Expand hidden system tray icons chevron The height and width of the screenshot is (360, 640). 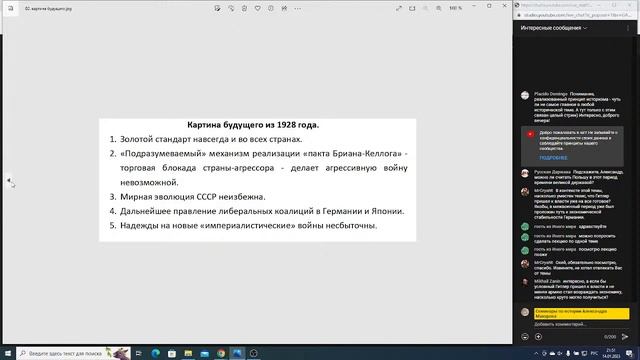pos(536,353)
